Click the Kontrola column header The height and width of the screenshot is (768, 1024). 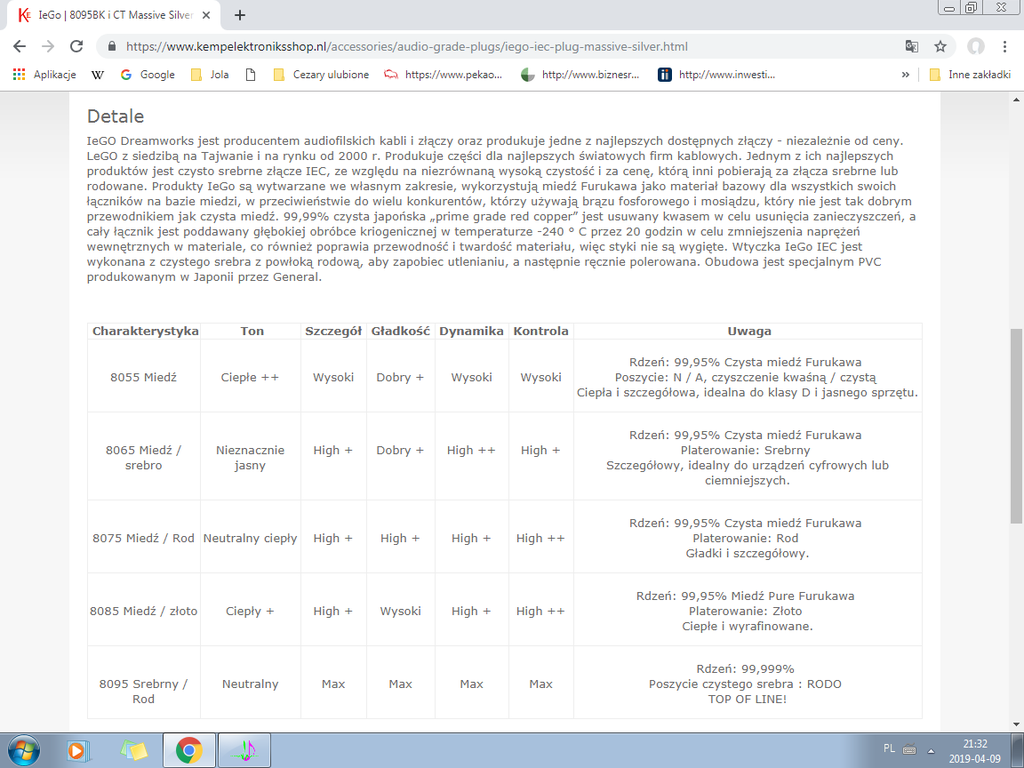[541, 331]
